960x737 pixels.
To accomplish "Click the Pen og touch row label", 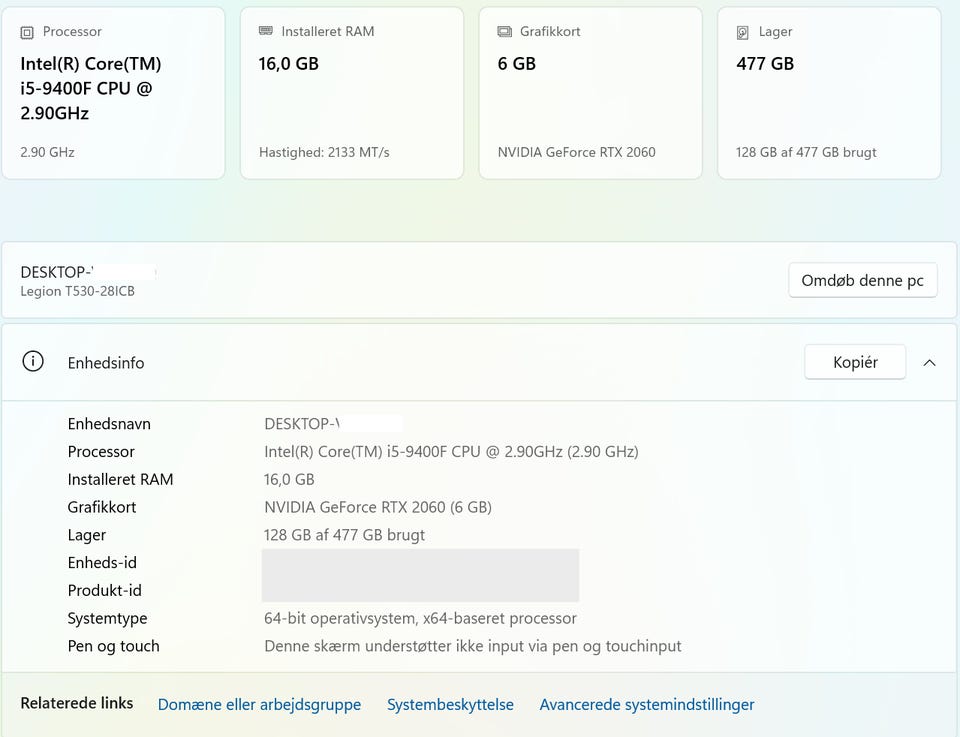I will pos(114,646).
